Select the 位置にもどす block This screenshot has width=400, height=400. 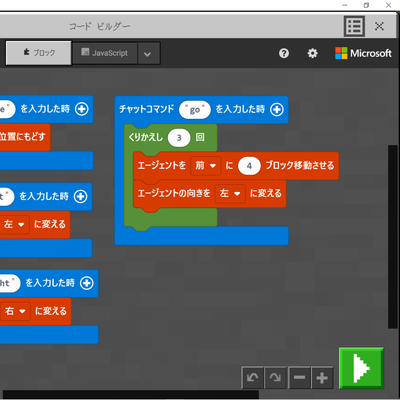25,137
